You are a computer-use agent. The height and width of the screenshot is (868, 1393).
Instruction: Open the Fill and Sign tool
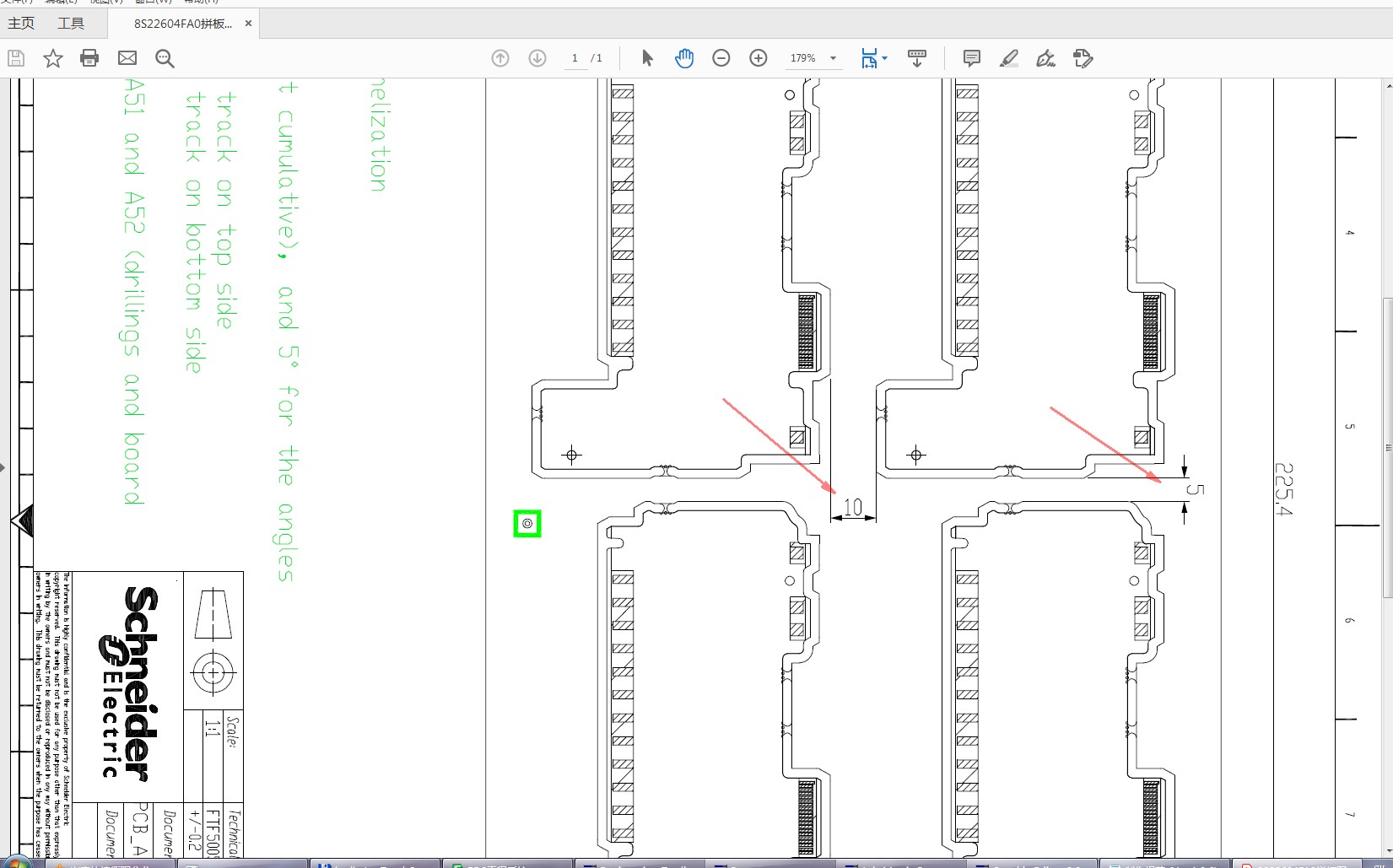coord(1045,58)
